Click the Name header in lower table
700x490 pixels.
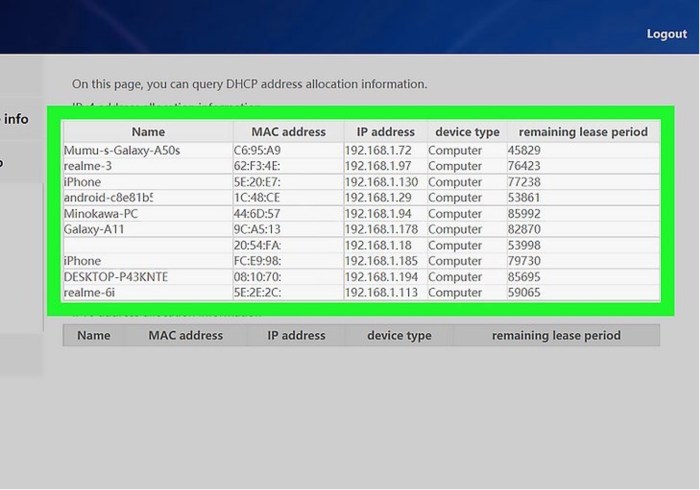[94, 336]
